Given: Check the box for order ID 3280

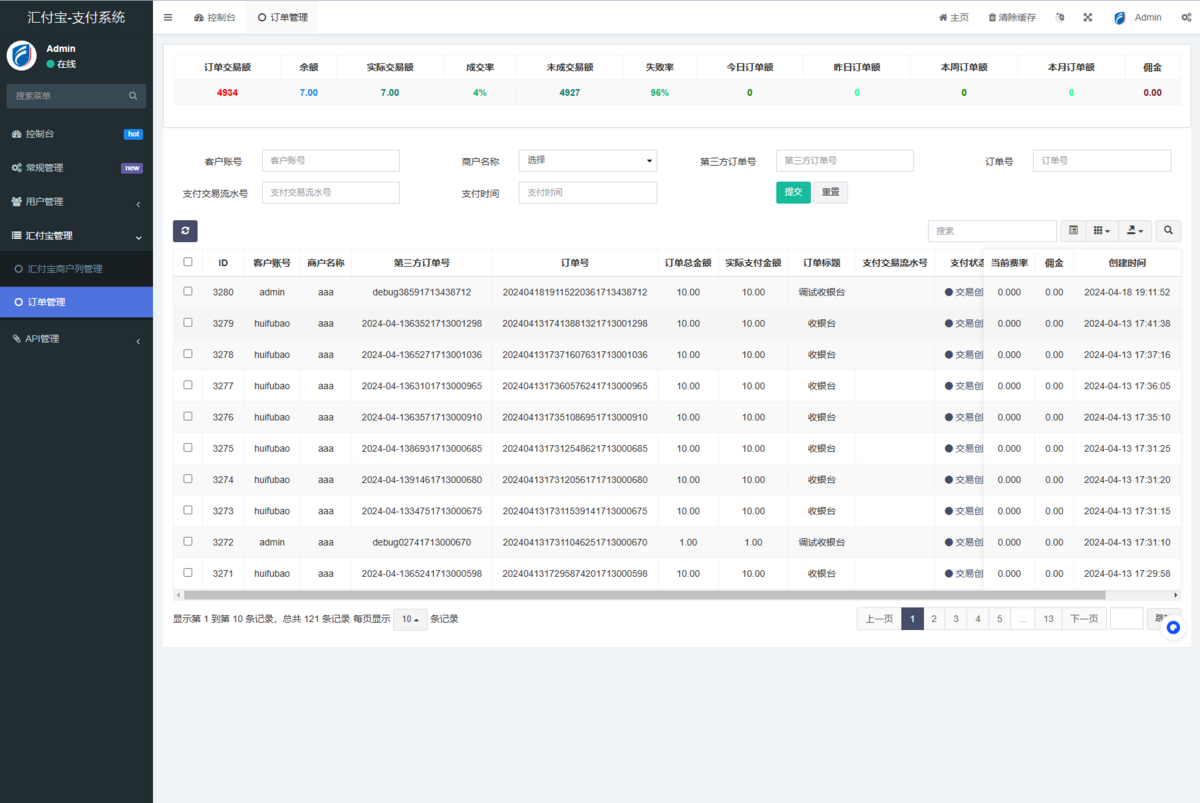Looking at the screenshot, I should pyautogui.click(x=187, y=291).
